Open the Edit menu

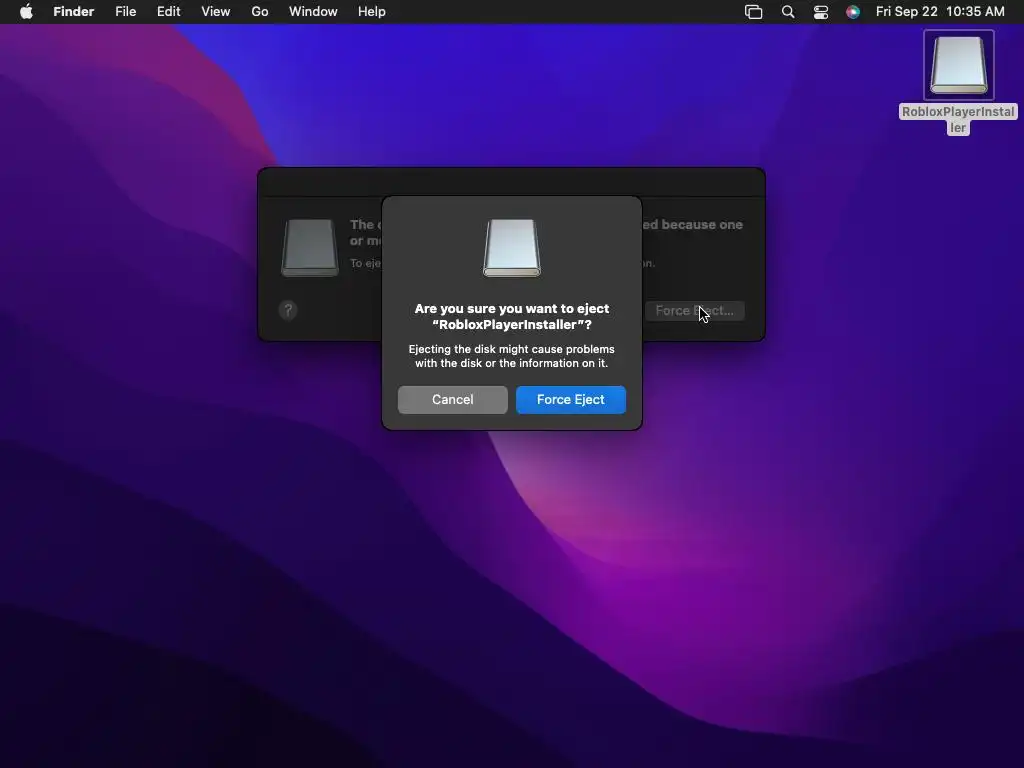(x=168, y=12)
